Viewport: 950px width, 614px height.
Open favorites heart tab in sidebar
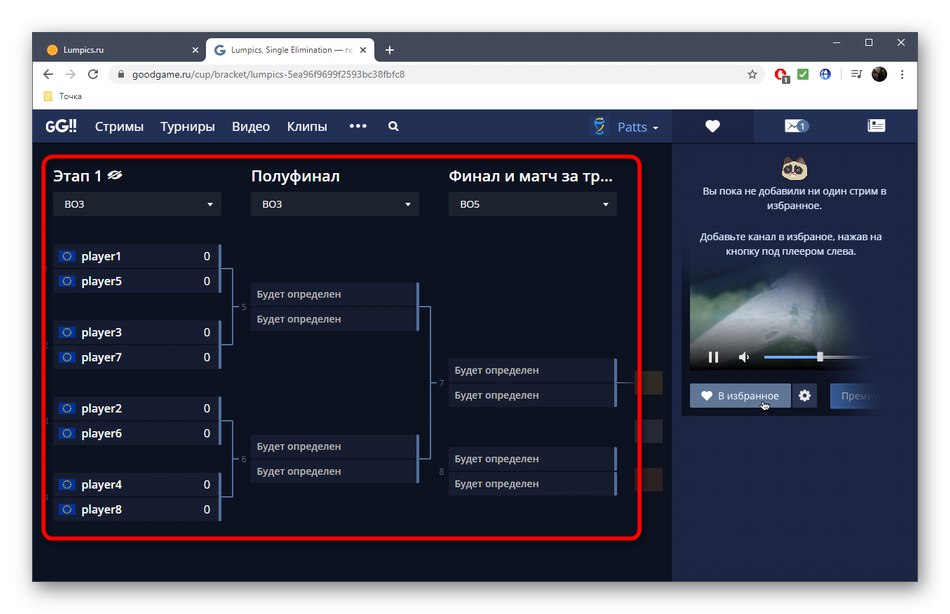click(712, 126)
